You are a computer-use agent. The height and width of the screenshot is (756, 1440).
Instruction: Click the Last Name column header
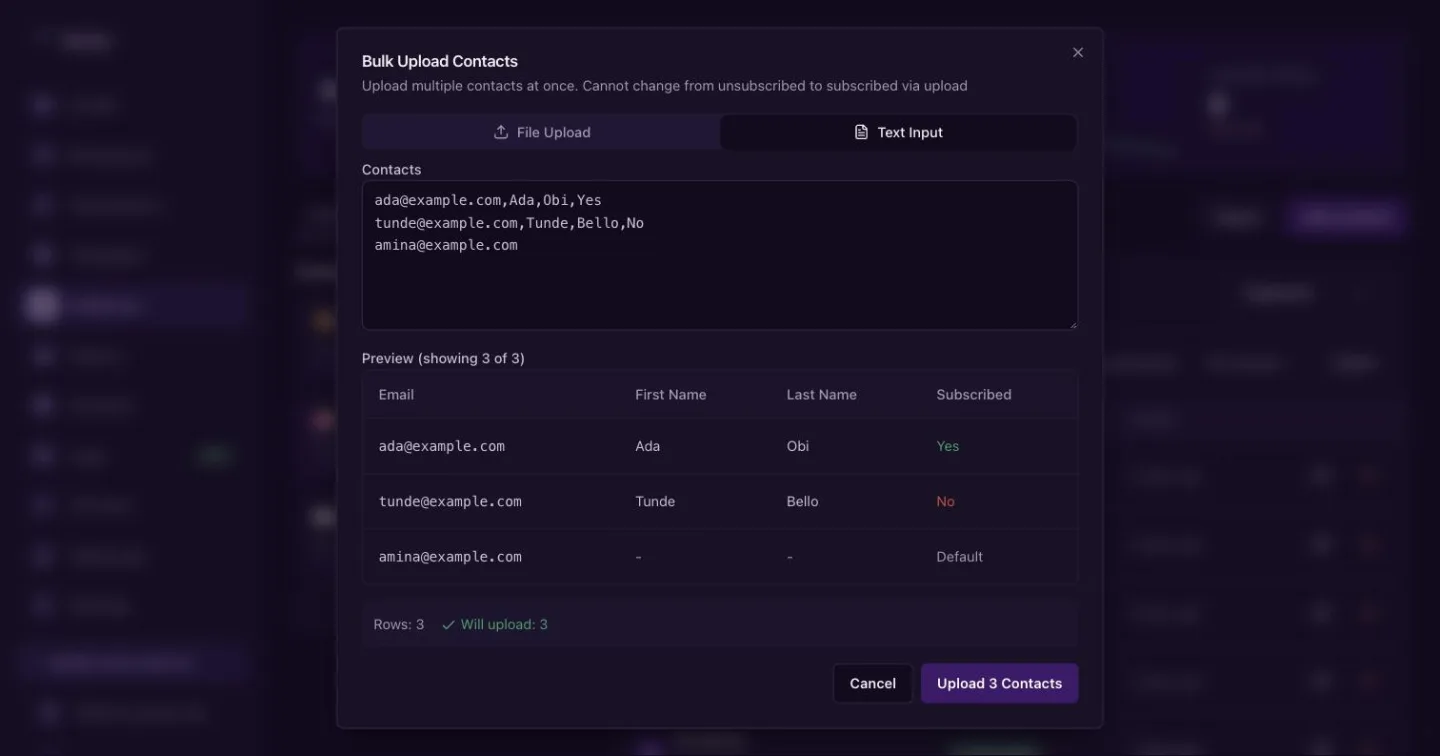821,395
